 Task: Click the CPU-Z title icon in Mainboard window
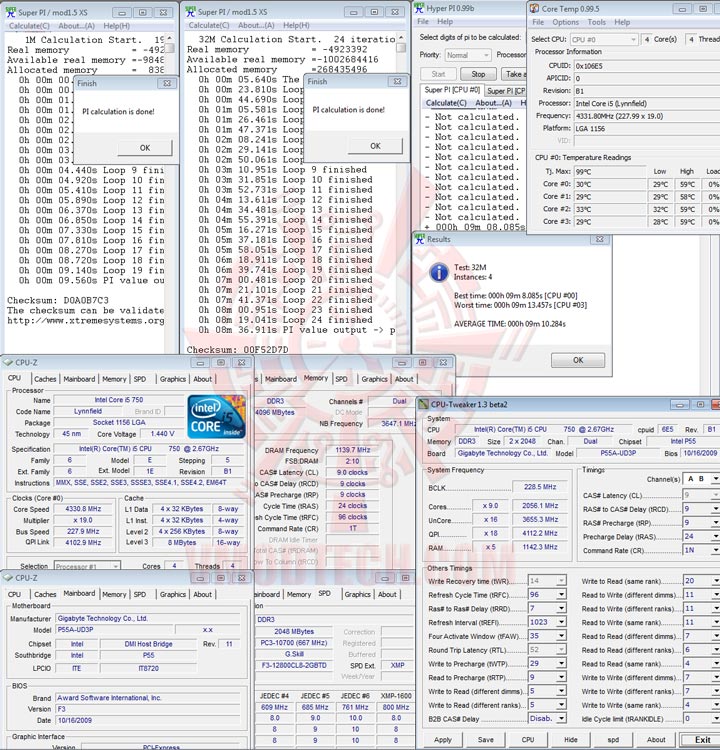point(8,578)
